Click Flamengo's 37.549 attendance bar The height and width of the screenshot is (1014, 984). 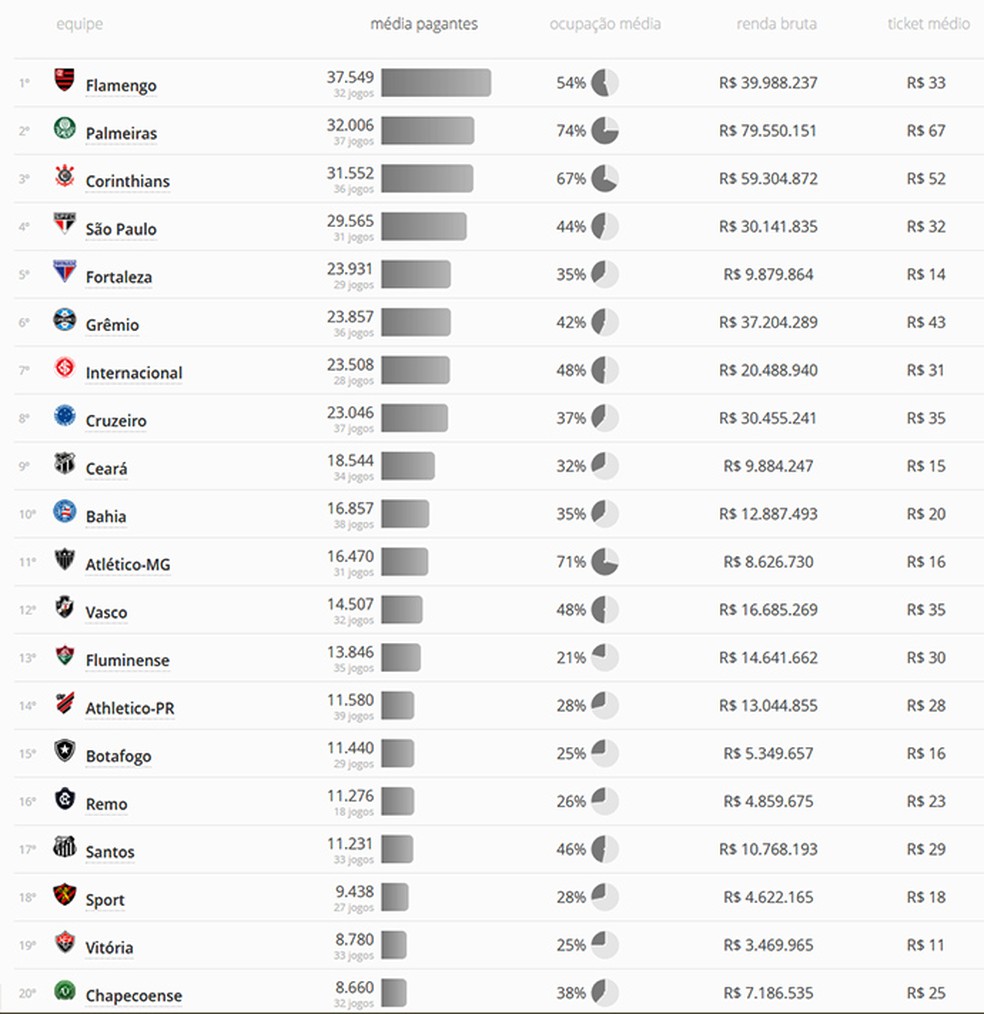click(436, 83)
